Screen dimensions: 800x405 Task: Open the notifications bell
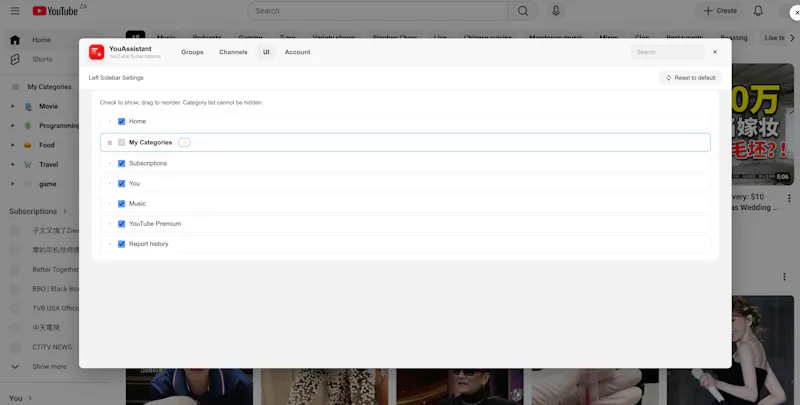(x=758, y=11)
